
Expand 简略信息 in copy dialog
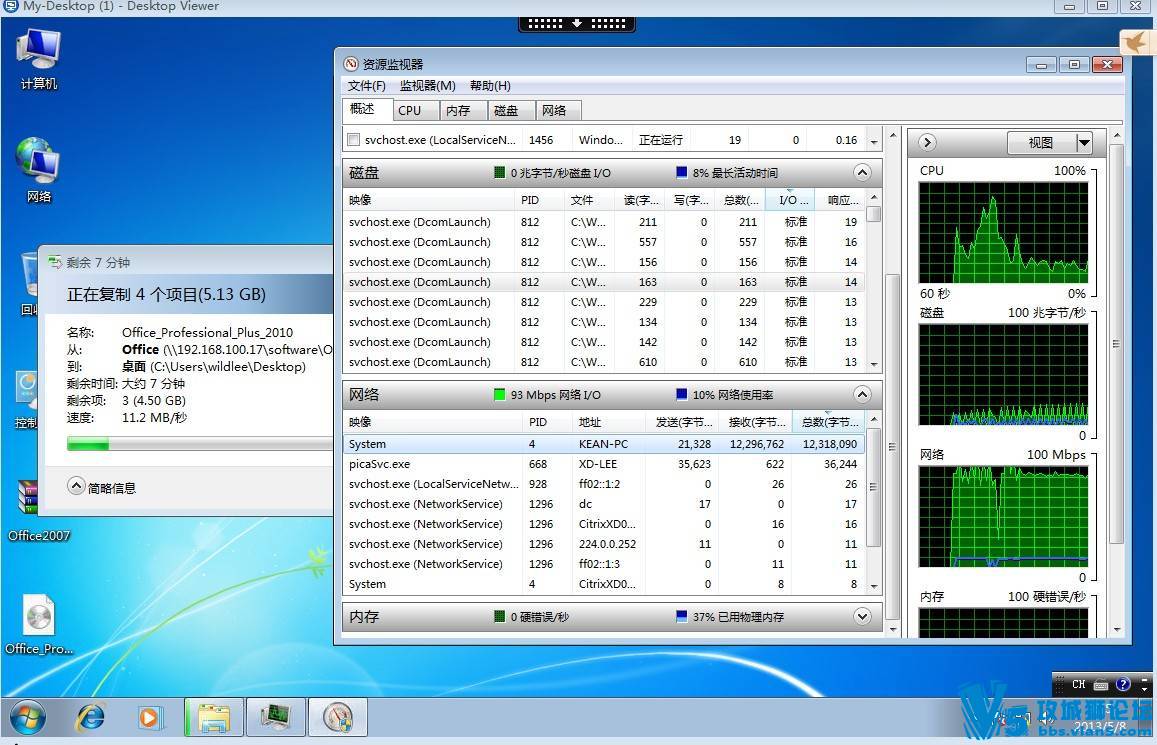coord(77,487)
